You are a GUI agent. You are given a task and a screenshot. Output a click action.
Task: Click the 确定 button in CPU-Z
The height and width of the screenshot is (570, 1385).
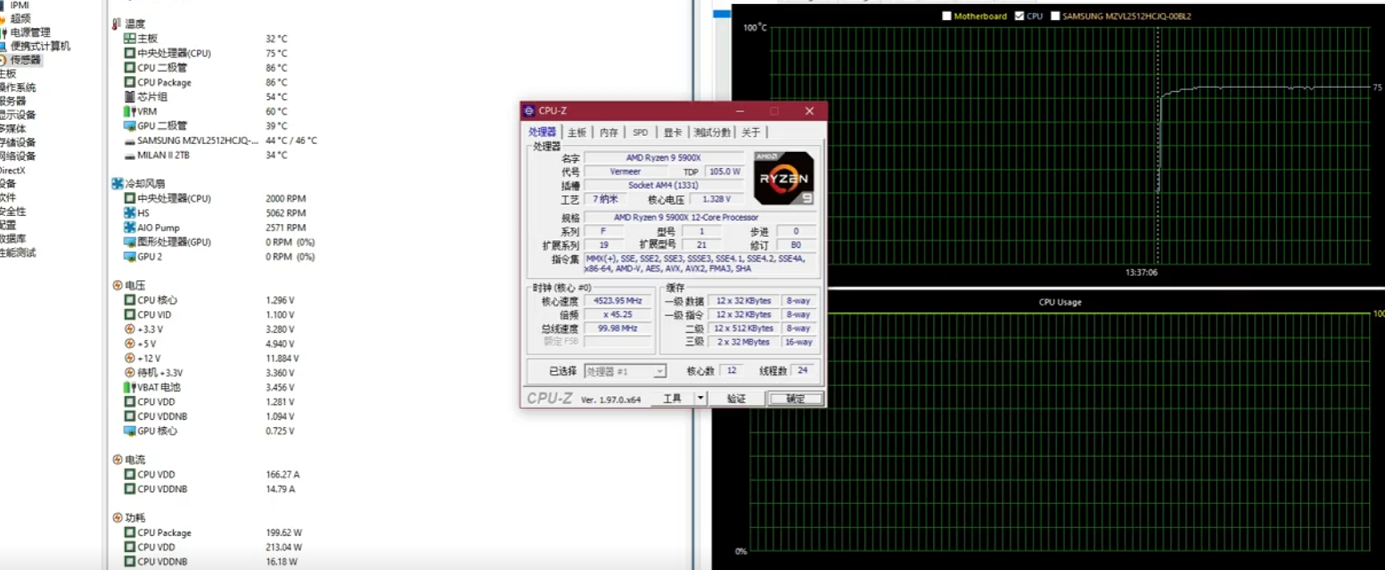coord(795,398)
